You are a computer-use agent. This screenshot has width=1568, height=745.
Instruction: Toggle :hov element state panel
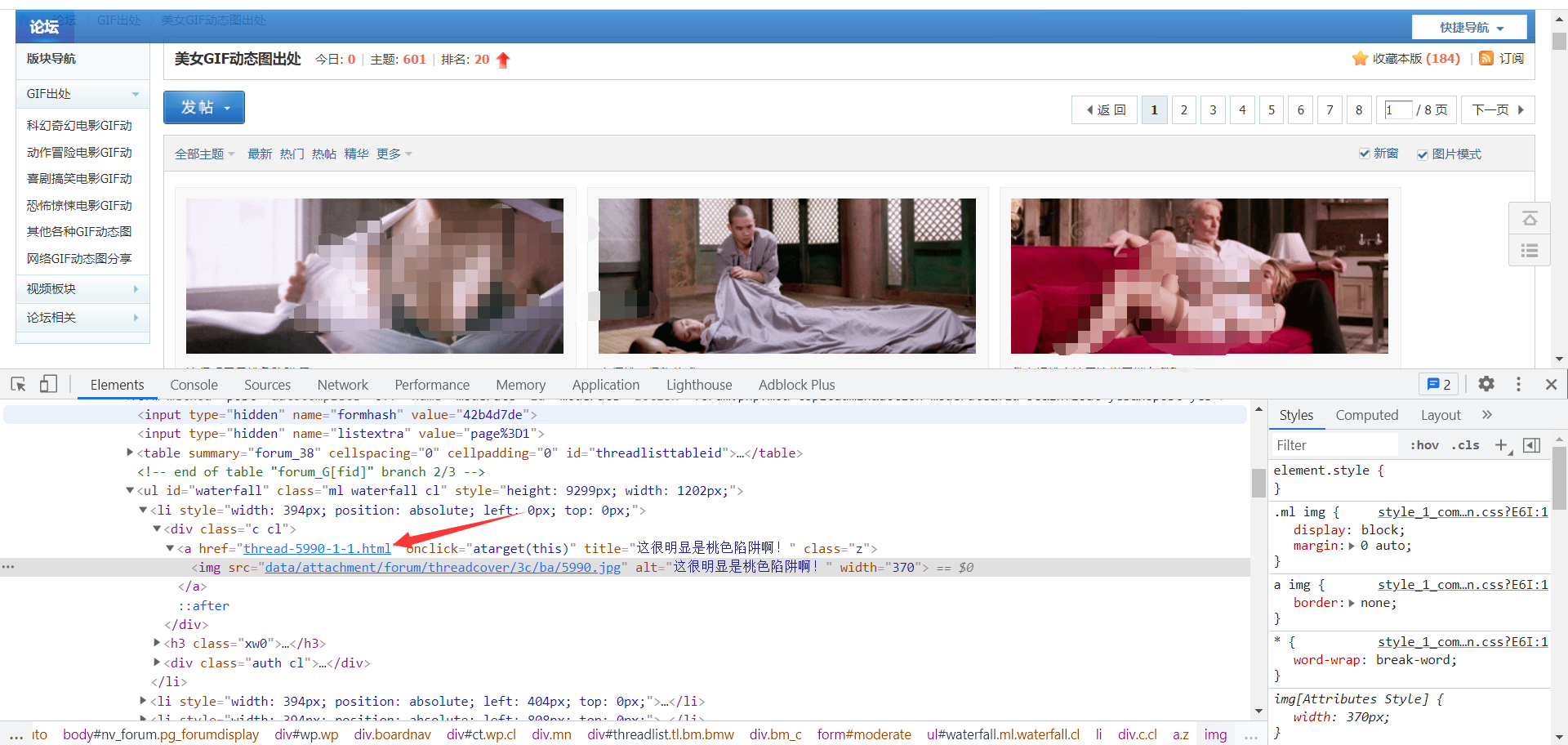click(1424, 445)
